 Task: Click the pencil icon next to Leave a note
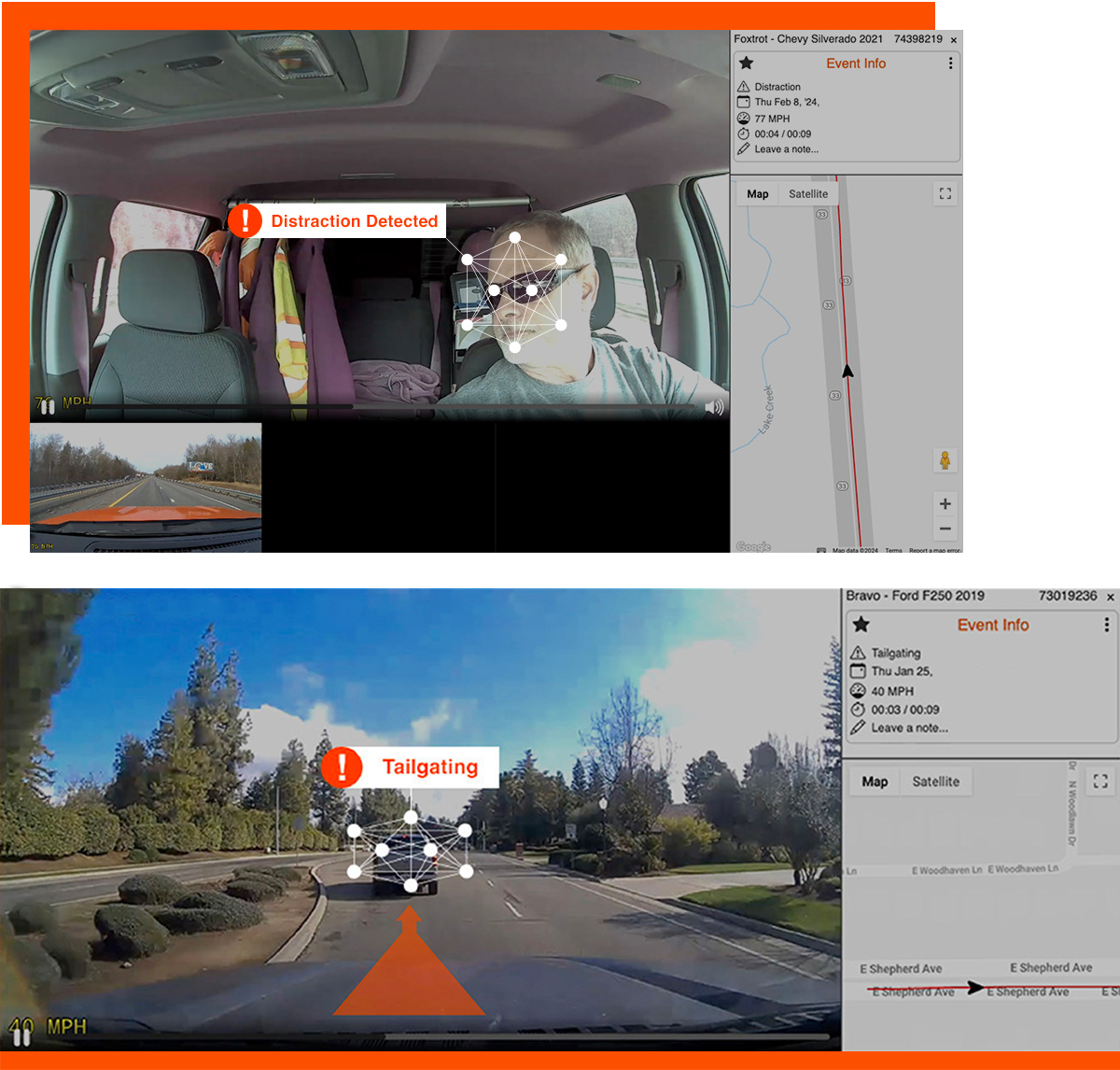tap(745, 148)
